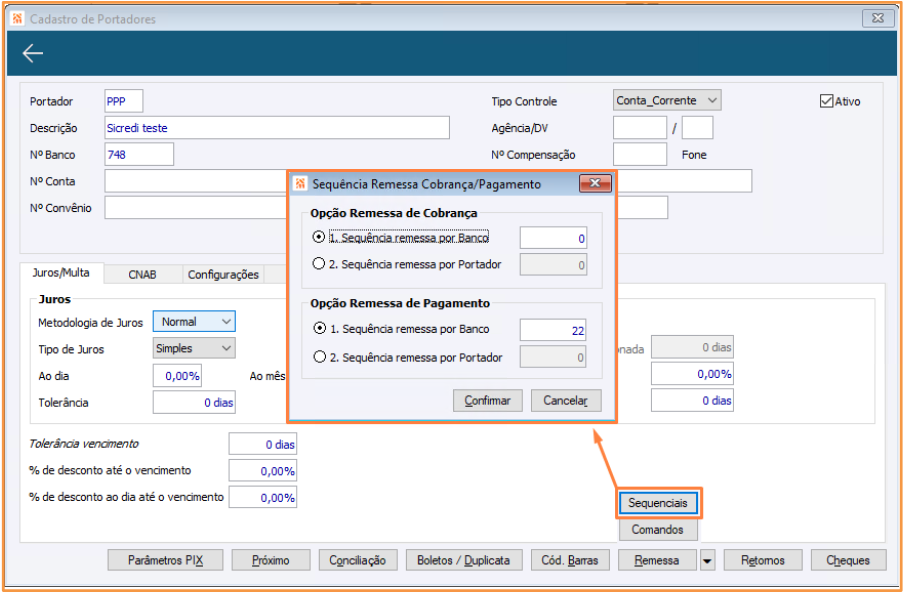The height and width of the screenshot is (595, 906).
Task: Click the Nº Conta input field
Action: click(196, 181)
